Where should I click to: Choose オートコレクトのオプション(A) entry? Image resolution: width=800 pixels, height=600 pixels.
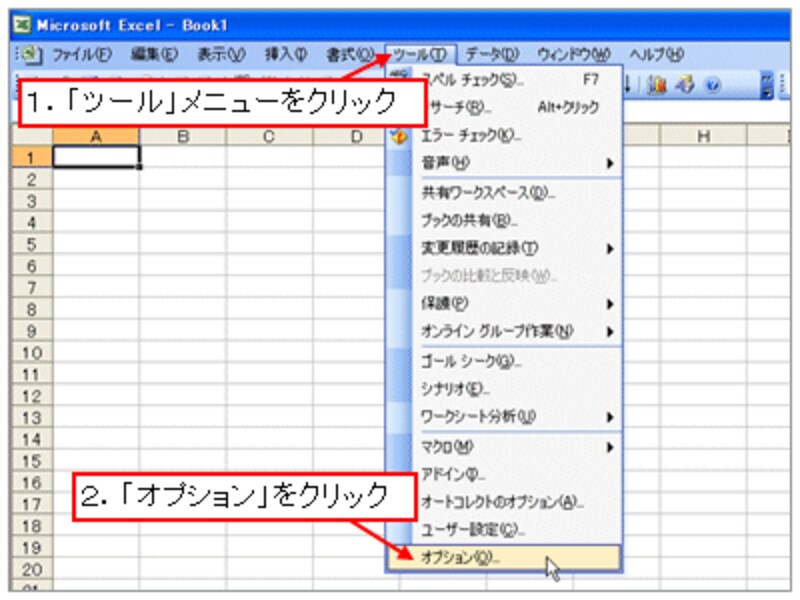[x=504, y=503]
